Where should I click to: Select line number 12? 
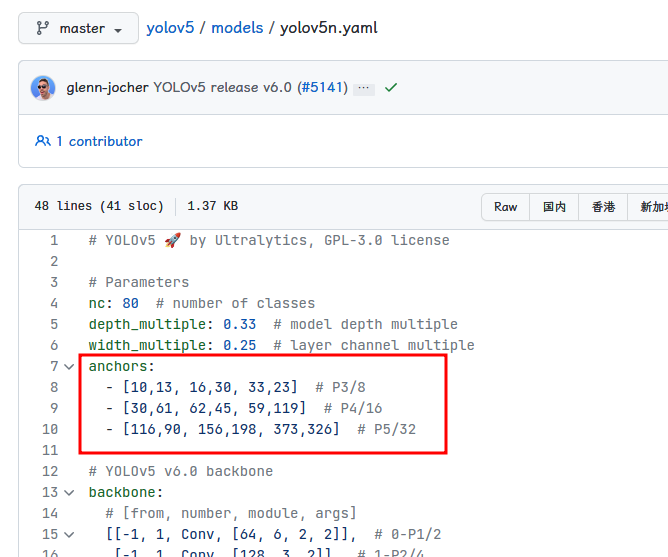click(x=50, y=471)
